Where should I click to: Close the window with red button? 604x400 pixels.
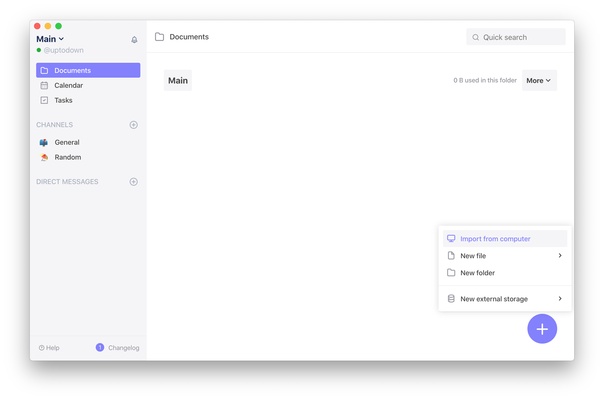coord(37,26)
